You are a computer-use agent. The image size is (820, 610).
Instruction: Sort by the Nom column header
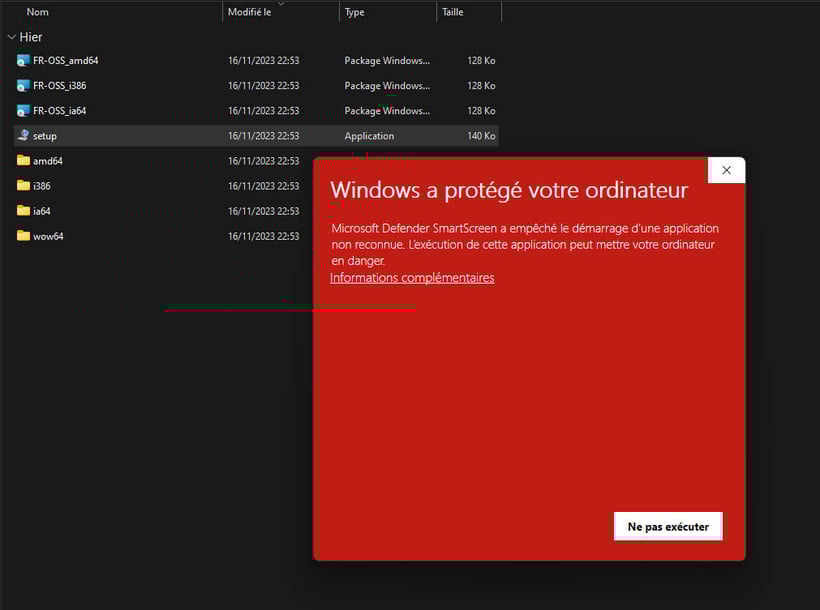pos(38,12)
